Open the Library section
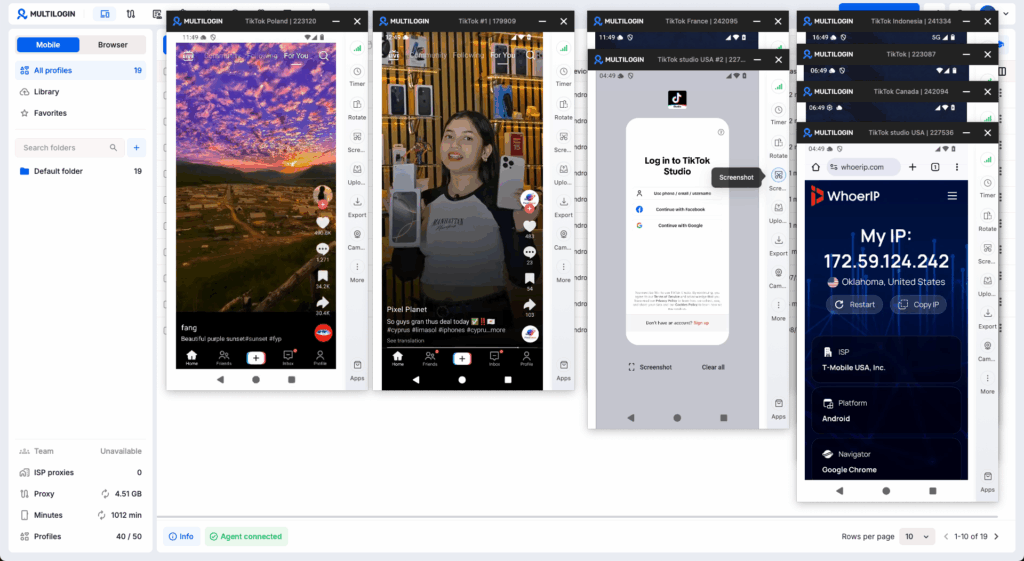The image size is (1024, 561). tap(81, 91)
